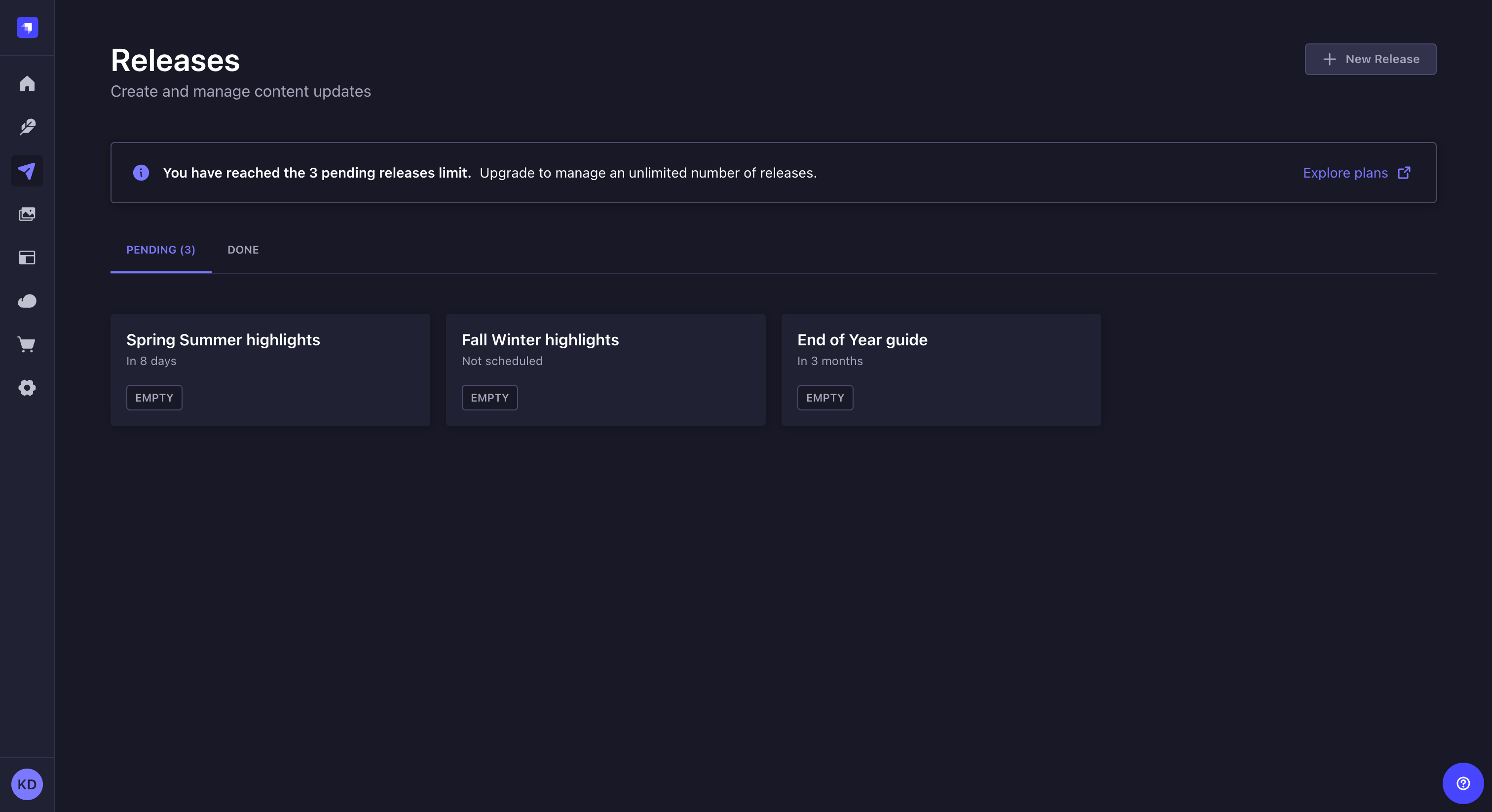
Task: Open the help question mark button
Action: pos(1462,783)
